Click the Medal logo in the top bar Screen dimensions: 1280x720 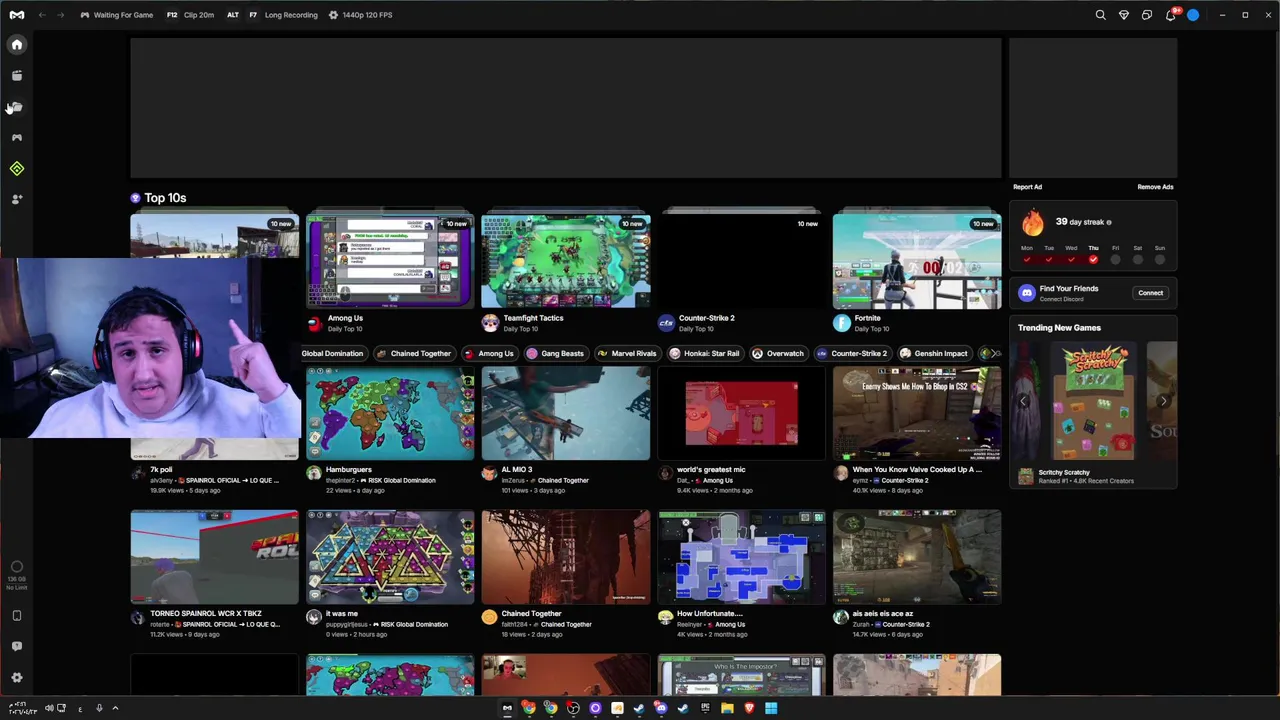point(17,15)
